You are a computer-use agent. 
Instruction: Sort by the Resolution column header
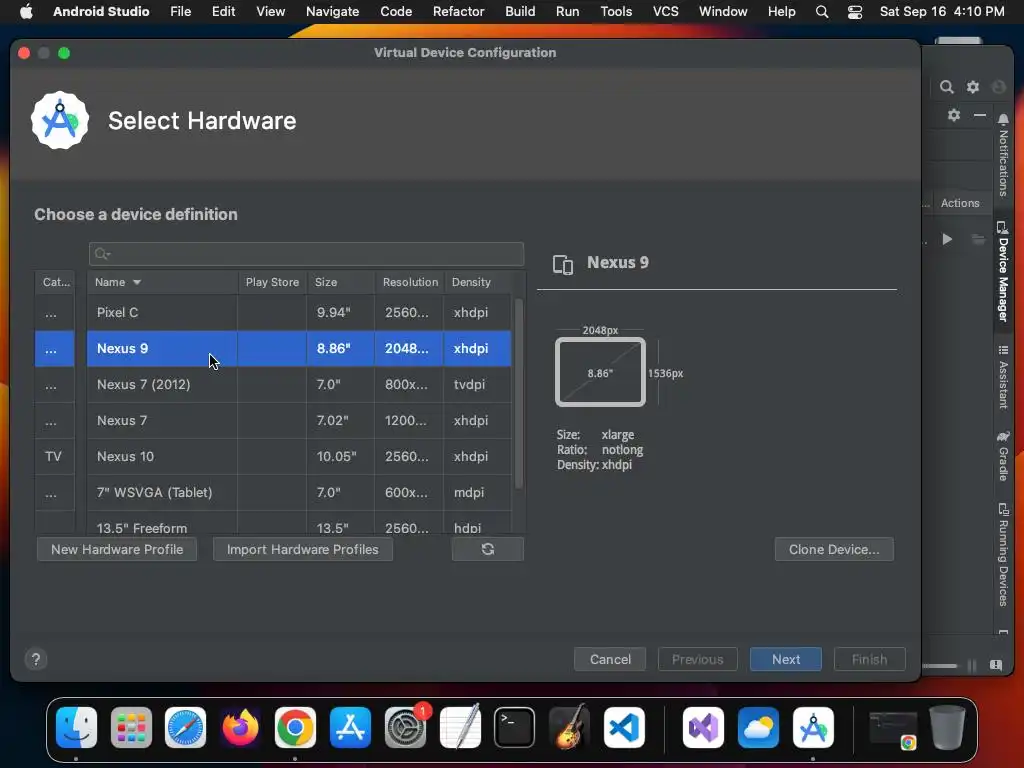[409, 282]
